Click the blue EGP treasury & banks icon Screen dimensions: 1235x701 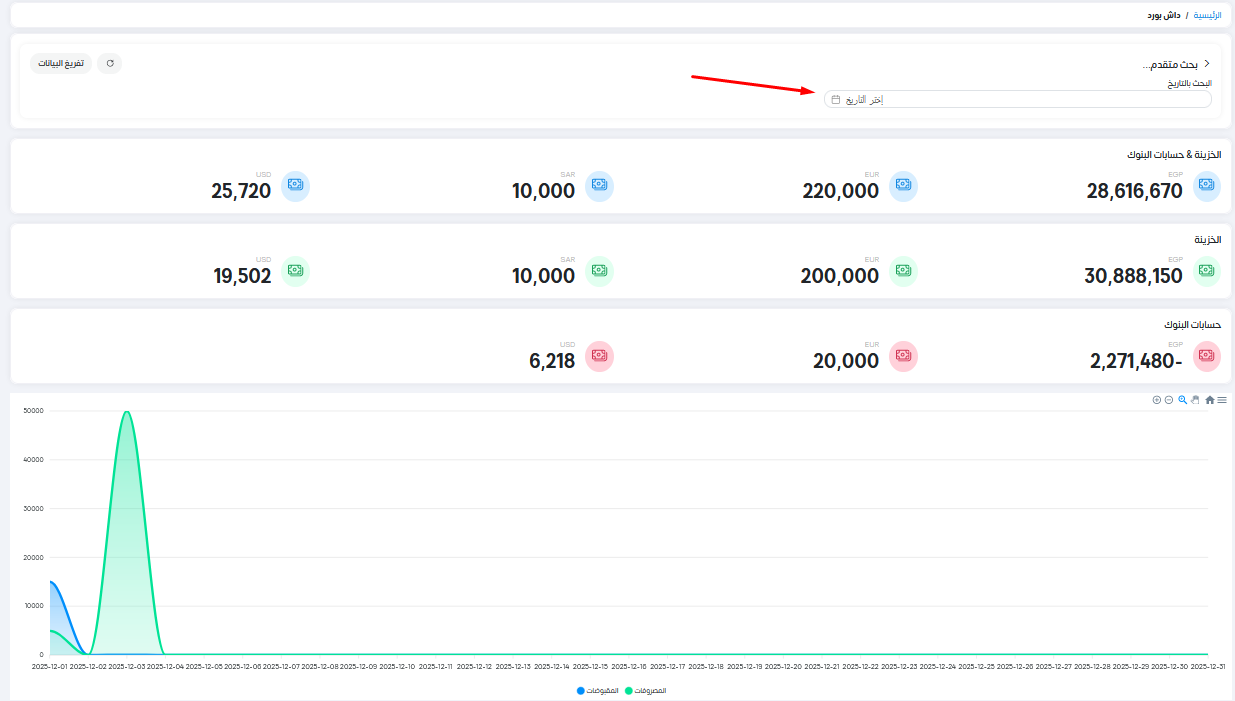coord(1207,186)
